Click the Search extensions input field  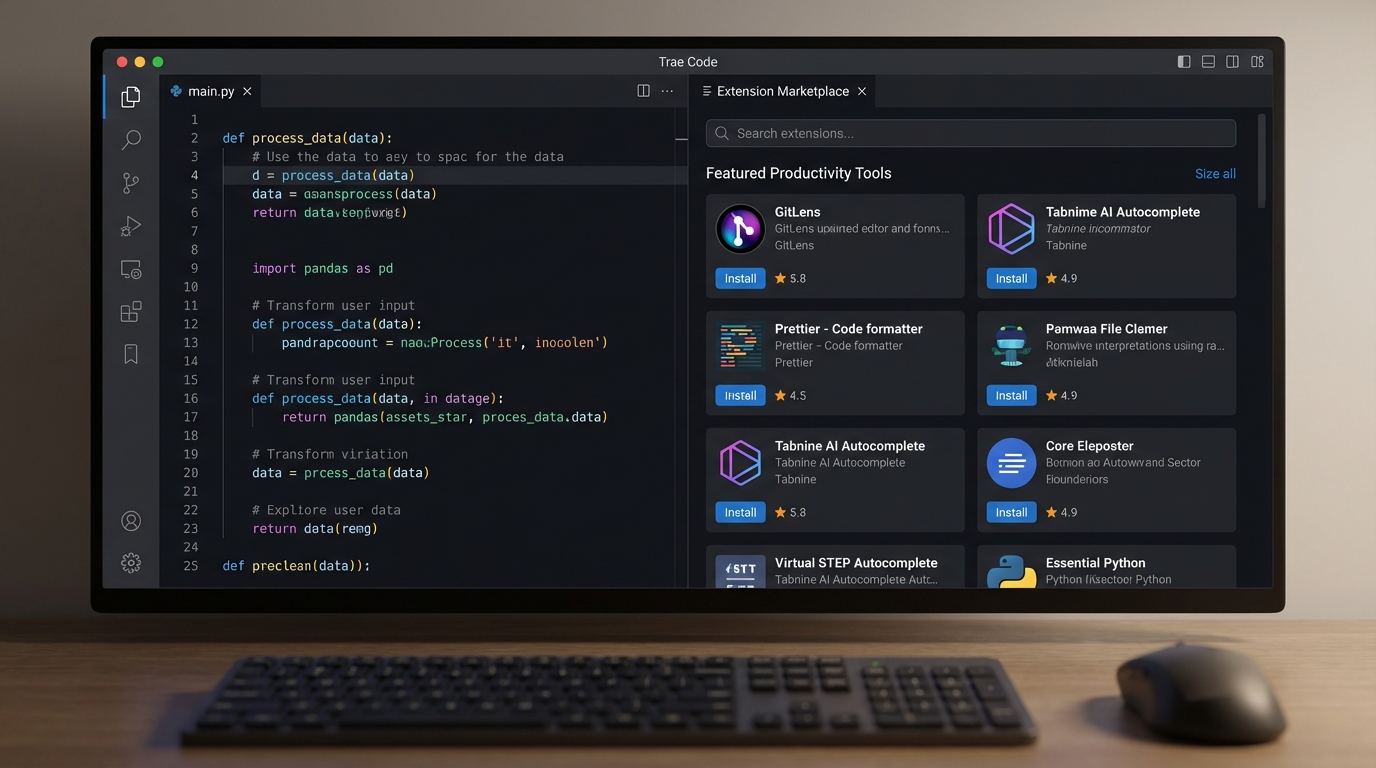(970, 133)
